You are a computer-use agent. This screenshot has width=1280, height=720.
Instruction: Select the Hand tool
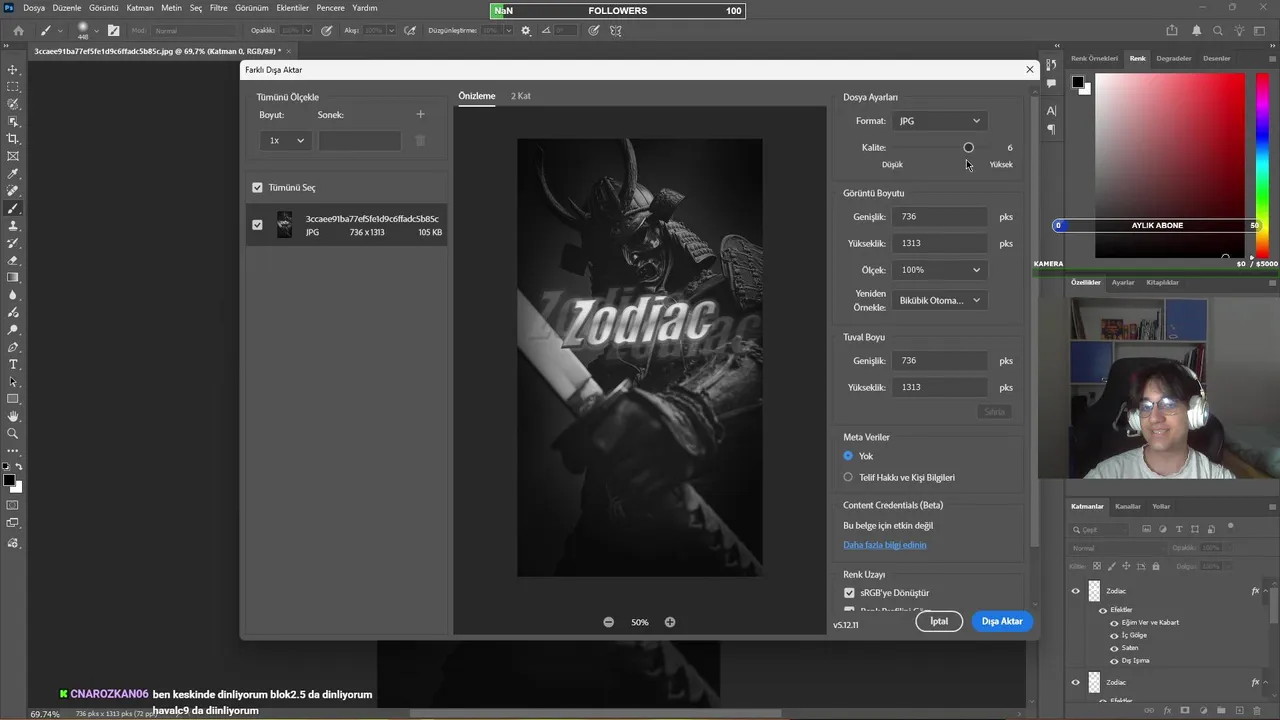point(13,416)
